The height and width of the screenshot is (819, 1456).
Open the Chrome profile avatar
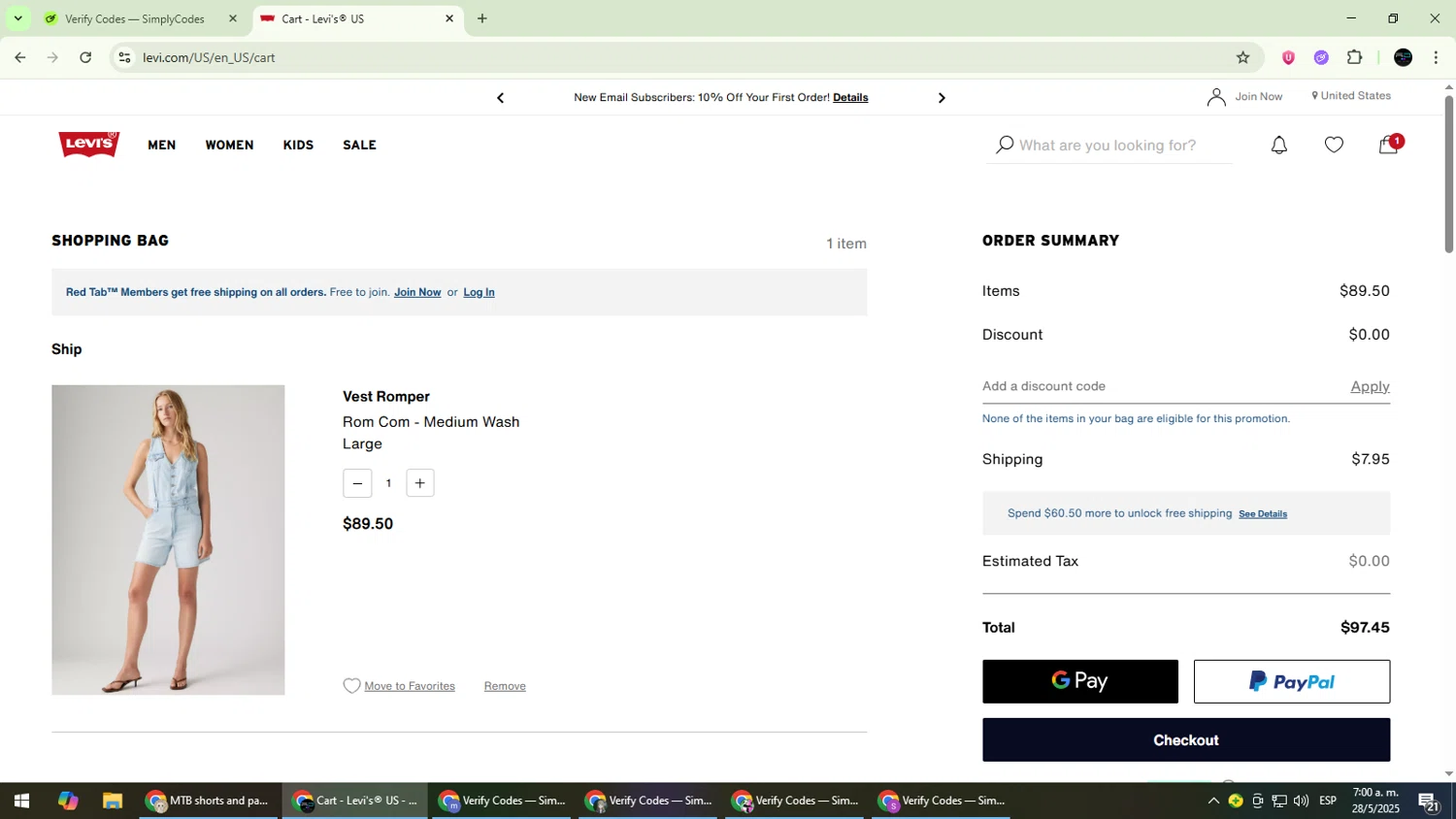1403,57
